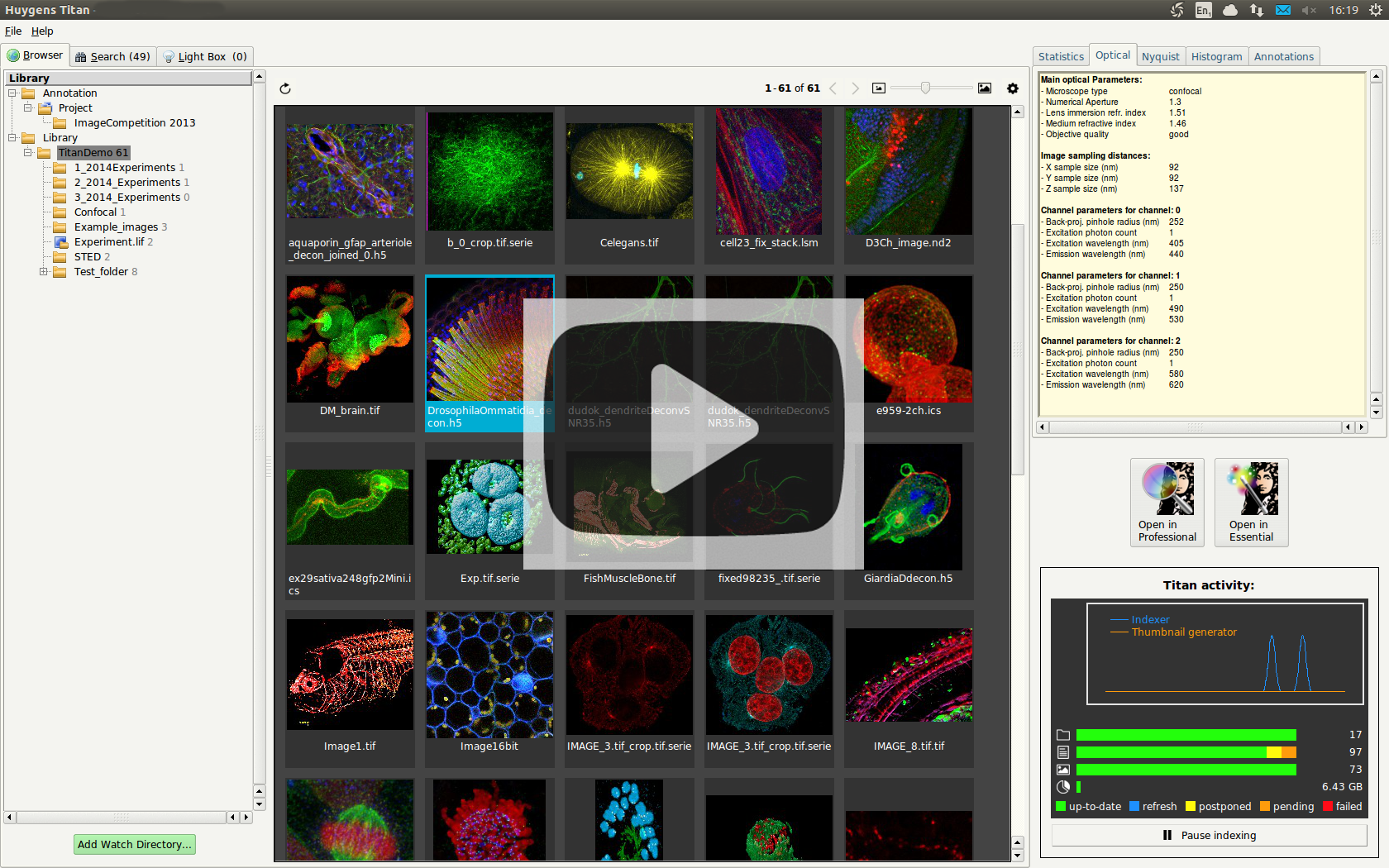Switch to the Histogram tab
The image size is (1389, 868).
1216,56
